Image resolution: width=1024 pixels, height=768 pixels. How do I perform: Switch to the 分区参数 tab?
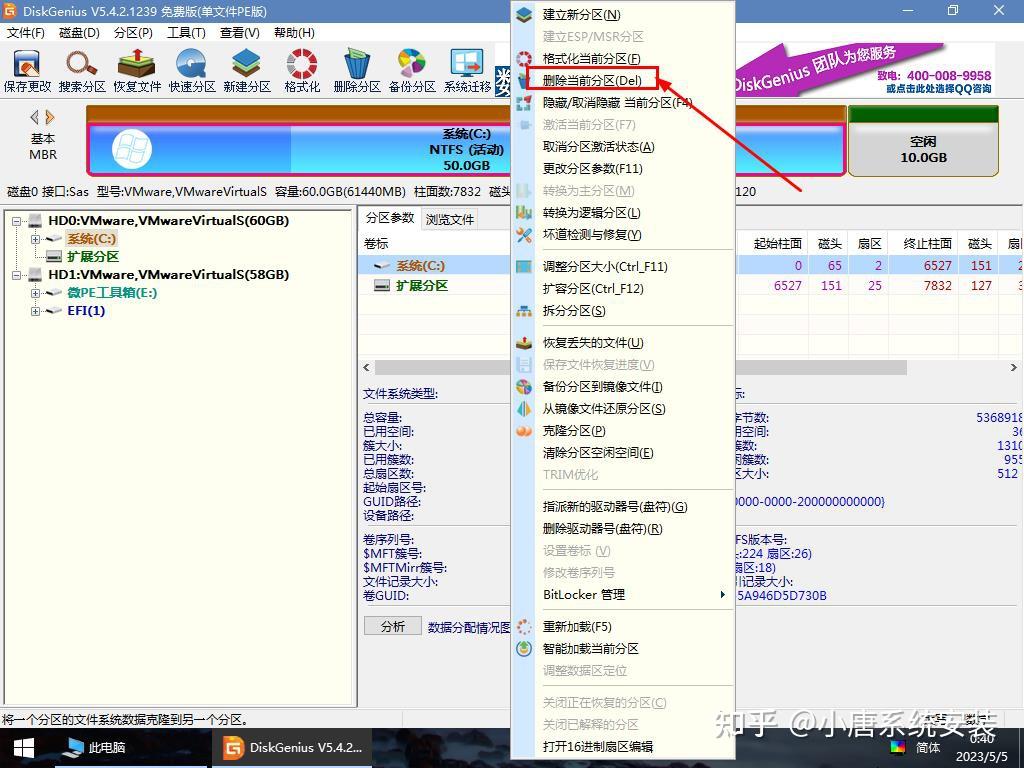(390, 218)
